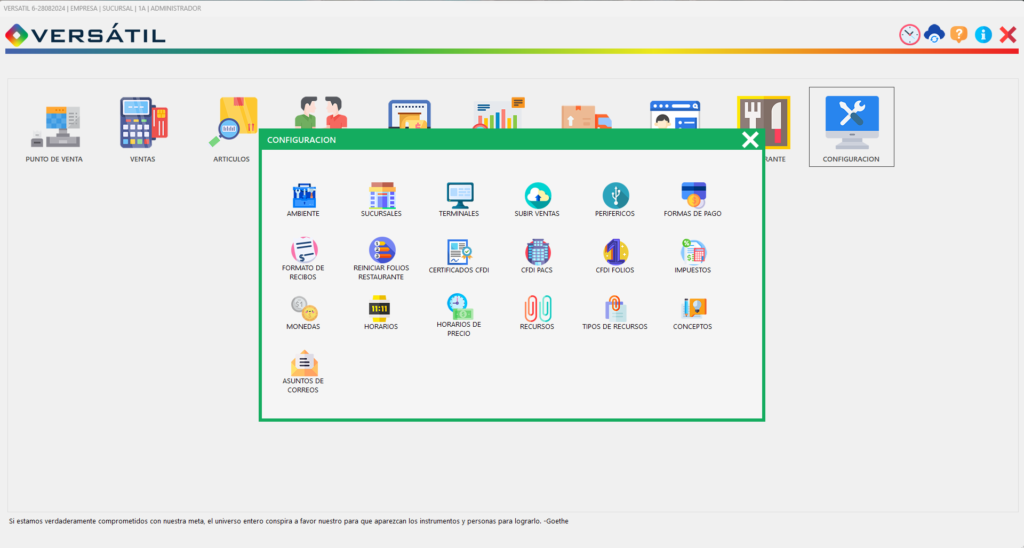This screenshot has width=1024, height=548.
Task: Click the 'CONFIGURACION' panel title text
Action: [x=302, y=140]
